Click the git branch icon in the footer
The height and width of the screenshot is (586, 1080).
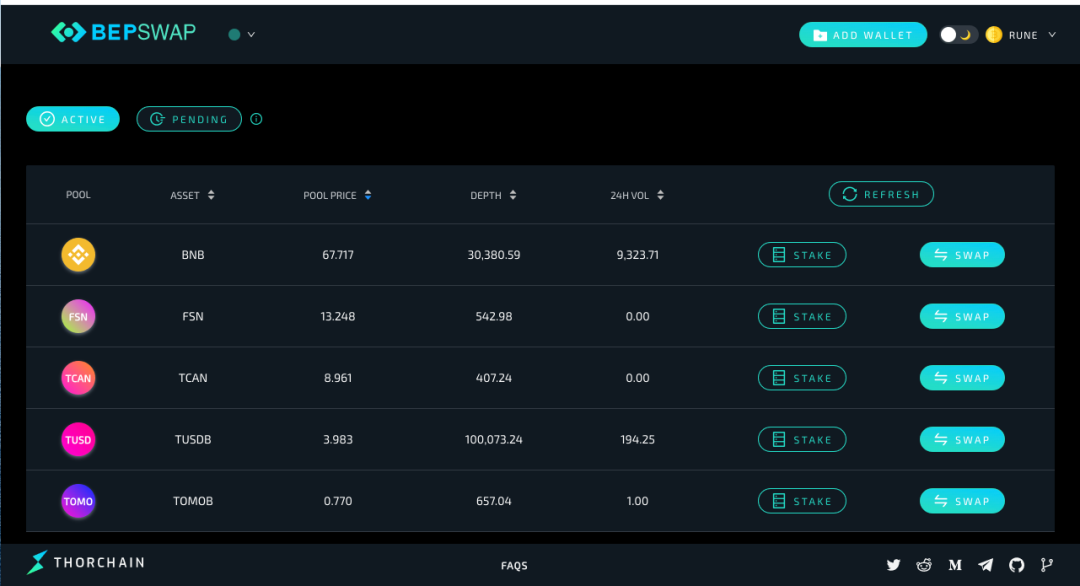[x=1047, y=565]
